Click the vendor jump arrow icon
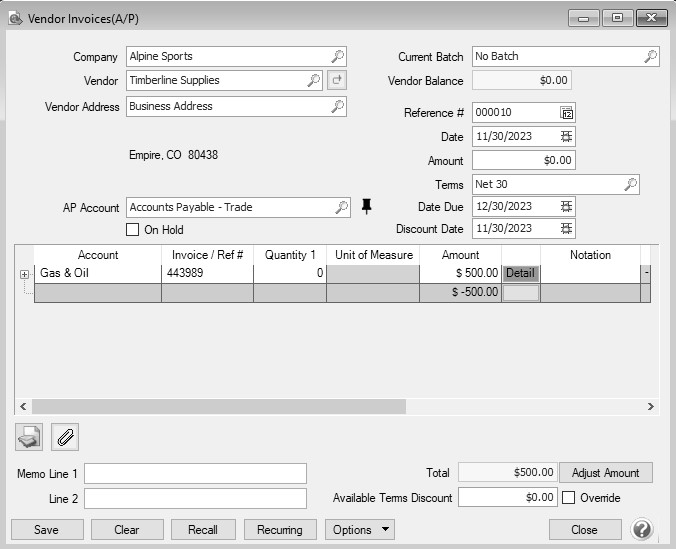 pyautogui.click(x=337, y=81)
